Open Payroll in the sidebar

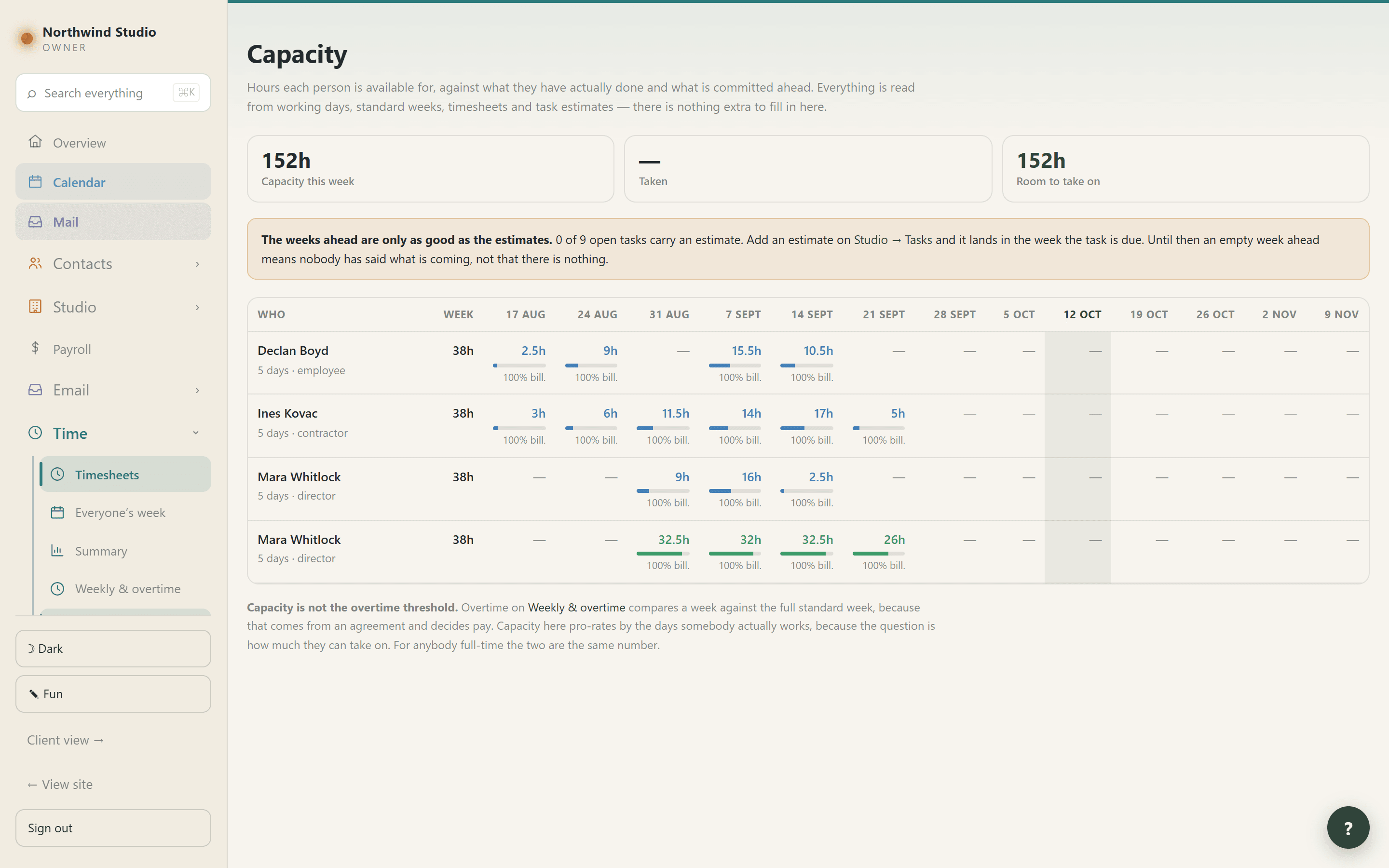point(113,349)
